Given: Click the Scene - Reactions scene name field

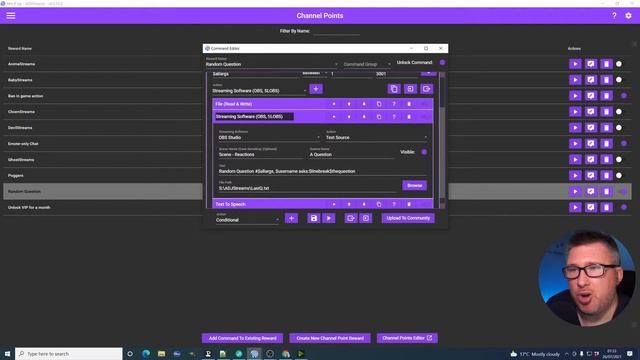Looking at the screenshot, I should coord(261,155).
